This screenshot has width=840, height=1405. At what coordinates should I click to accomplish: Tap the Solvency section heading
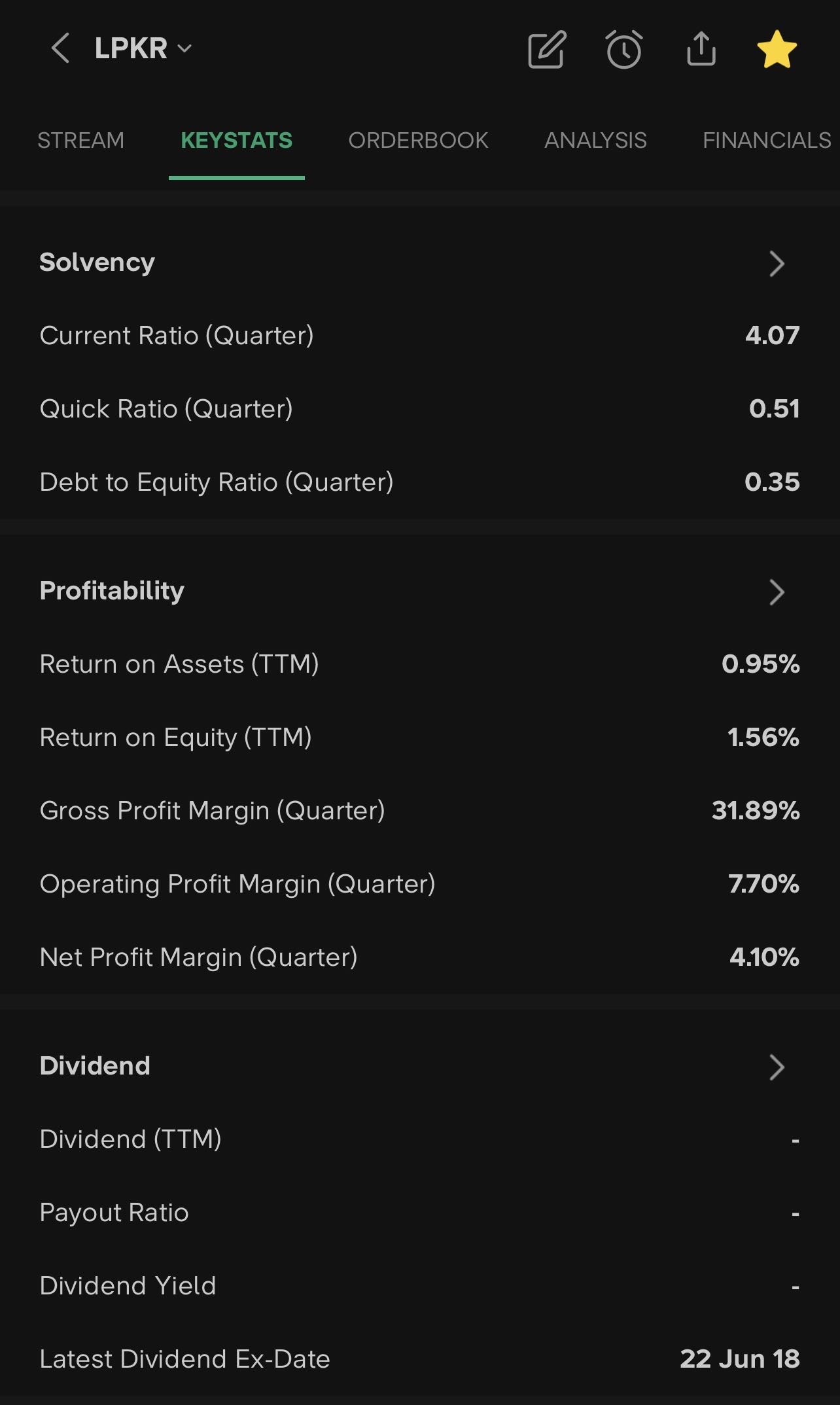97,262
